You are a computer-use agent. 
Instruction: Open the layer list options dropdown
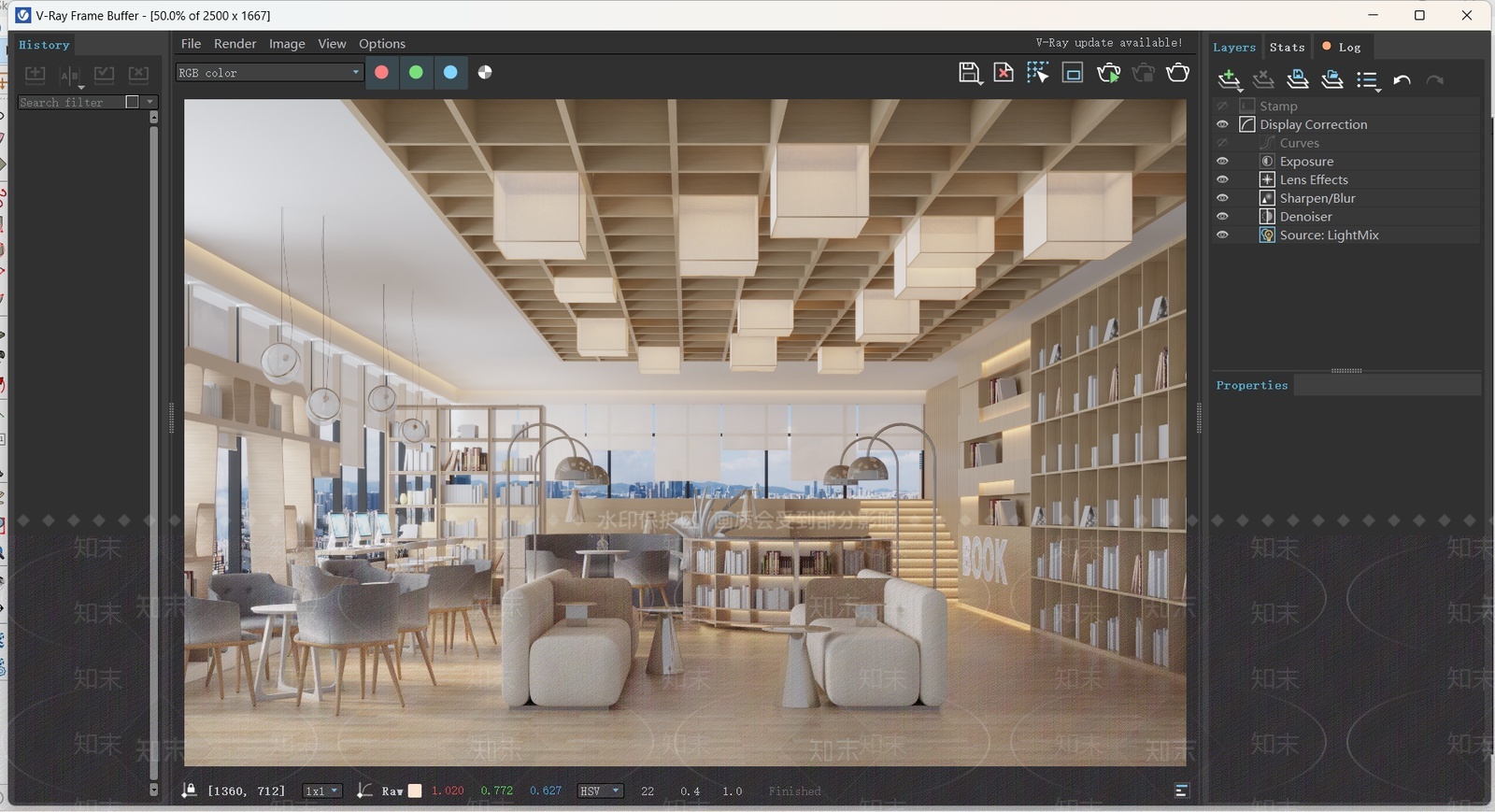1368,80
